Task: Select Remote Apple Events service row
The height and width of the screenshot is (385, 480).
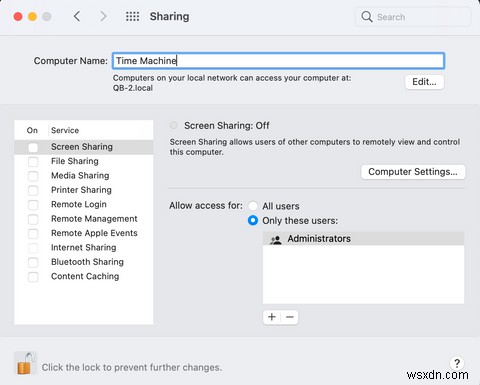Action: coord(84,233)
